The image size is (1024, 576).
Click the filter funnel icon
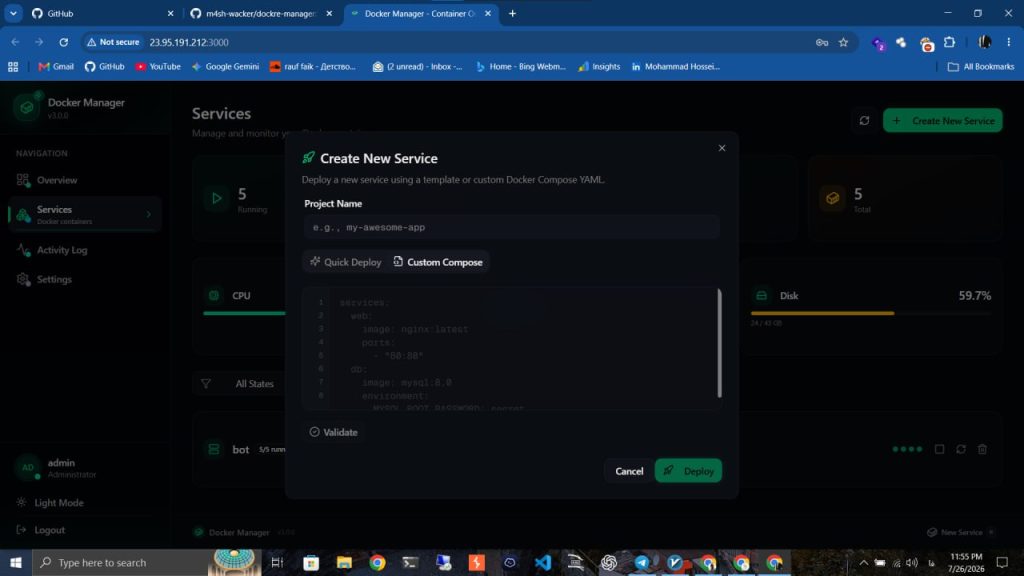[206, 384]
